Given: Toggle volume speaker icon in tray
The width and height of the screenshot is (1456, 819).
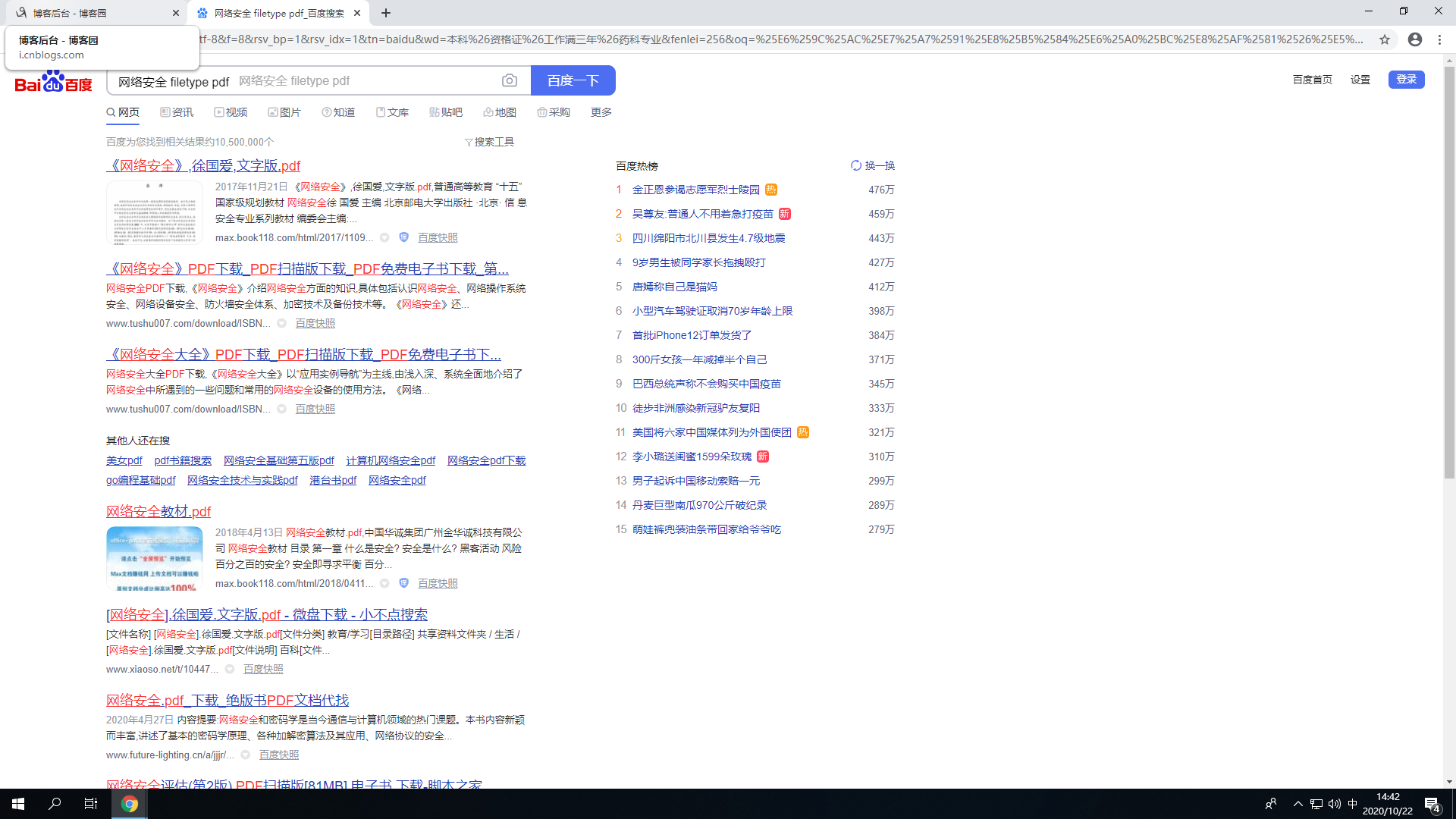Looking at the screenshot, I should (1335, 804).
